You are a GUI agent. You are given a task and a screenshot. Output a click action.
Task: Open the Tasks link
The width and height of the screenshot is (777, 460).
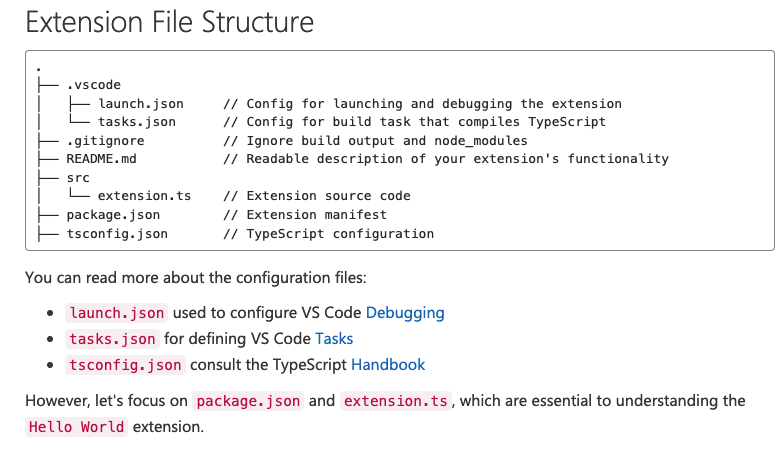click(x=334, y=338)
